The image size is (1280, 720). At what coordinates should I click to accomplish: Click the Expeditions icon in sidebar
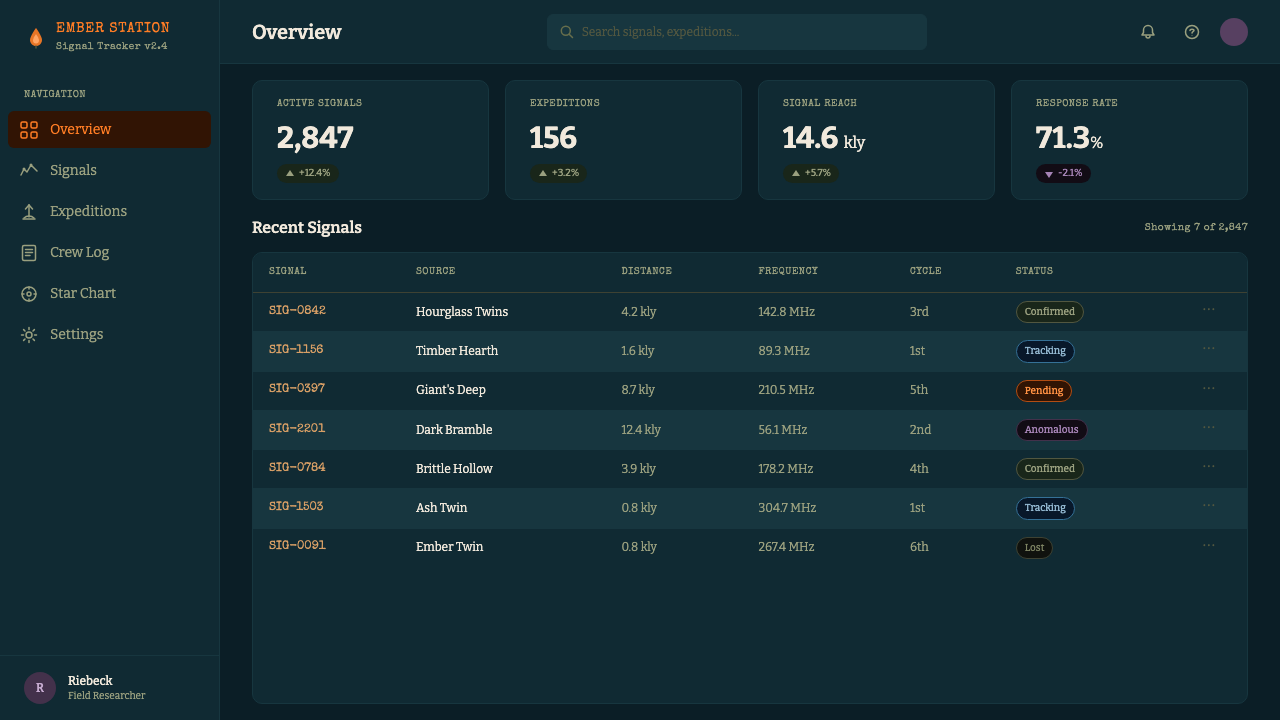click(29, 212)
